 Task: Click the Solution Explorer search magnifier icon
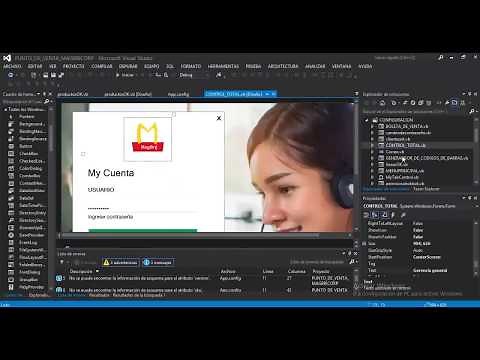pos(472,111)
